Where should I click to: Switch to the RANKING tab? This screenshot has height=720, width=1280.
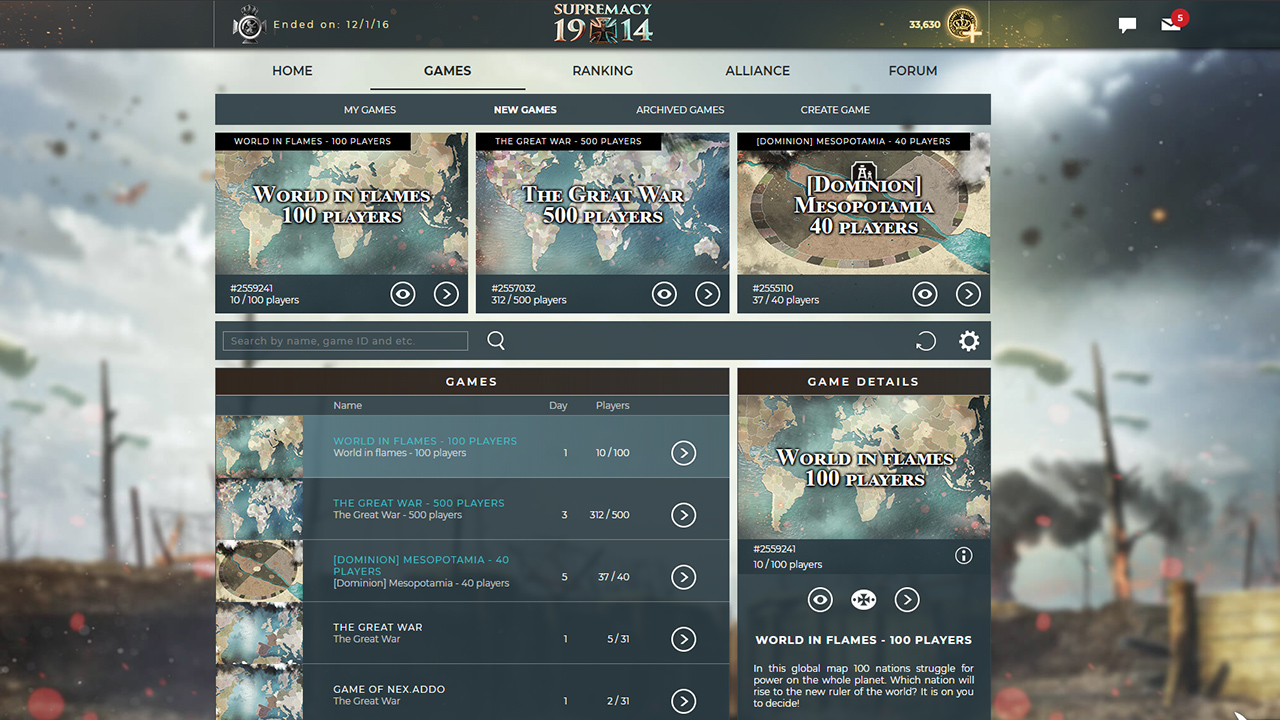(x=602, y=71)
